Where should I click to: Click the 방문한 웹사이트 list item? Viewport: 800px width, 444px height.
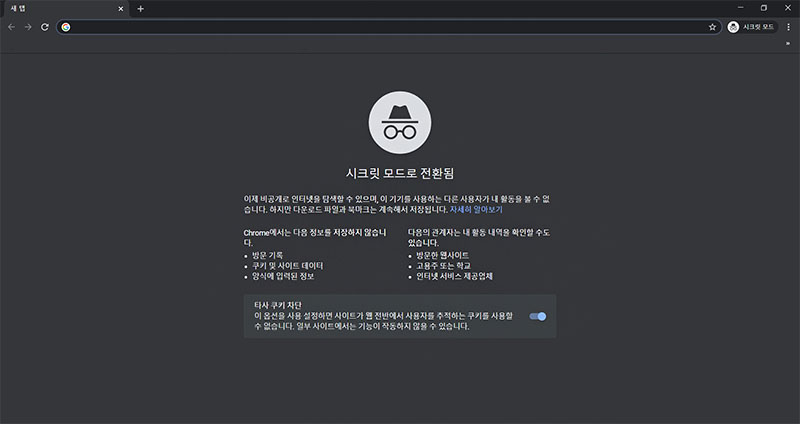coord(442,255)
